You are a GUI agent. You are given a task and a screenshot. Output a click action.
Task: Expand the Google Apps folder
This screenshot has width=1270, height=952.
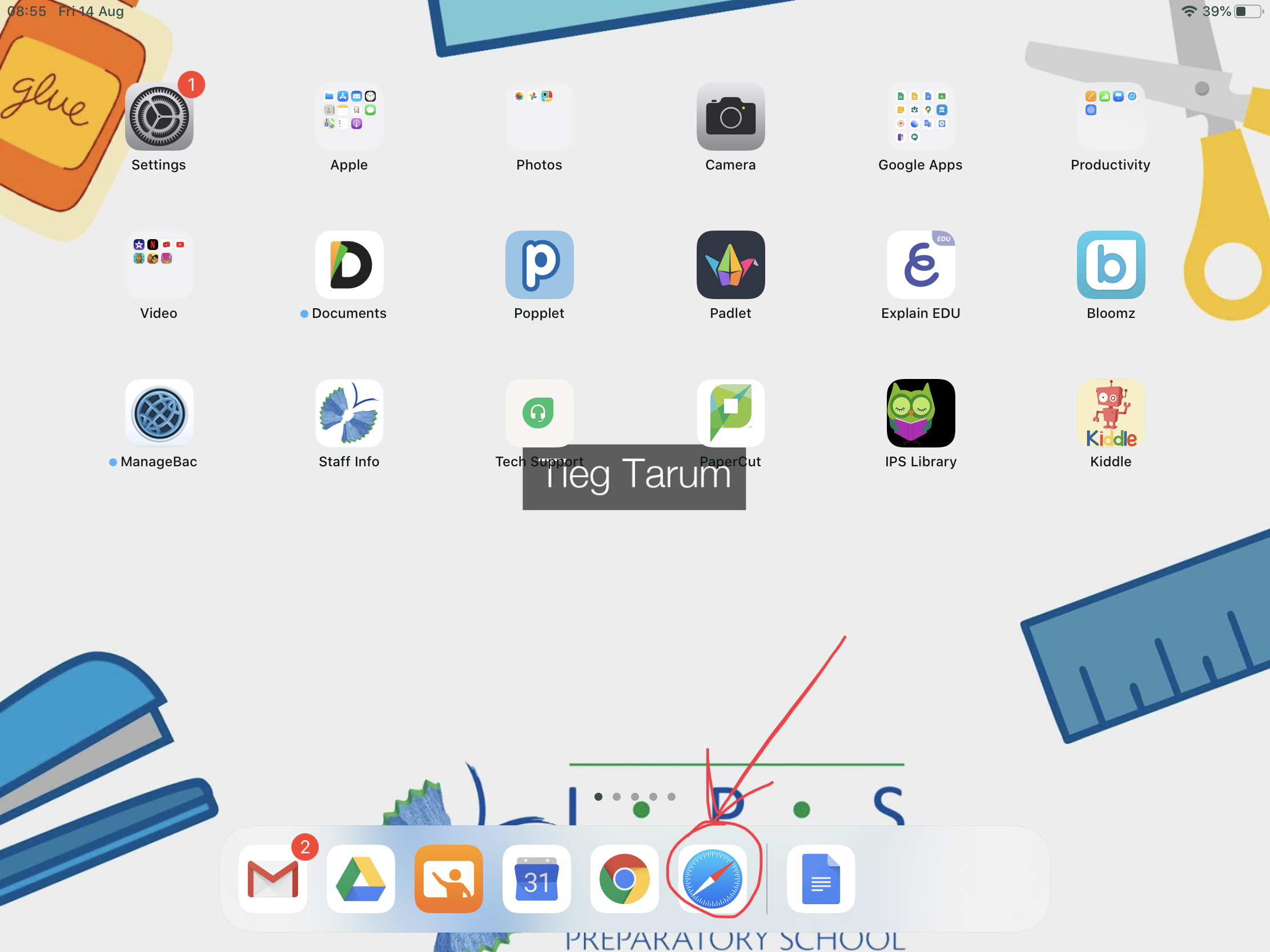921,117
